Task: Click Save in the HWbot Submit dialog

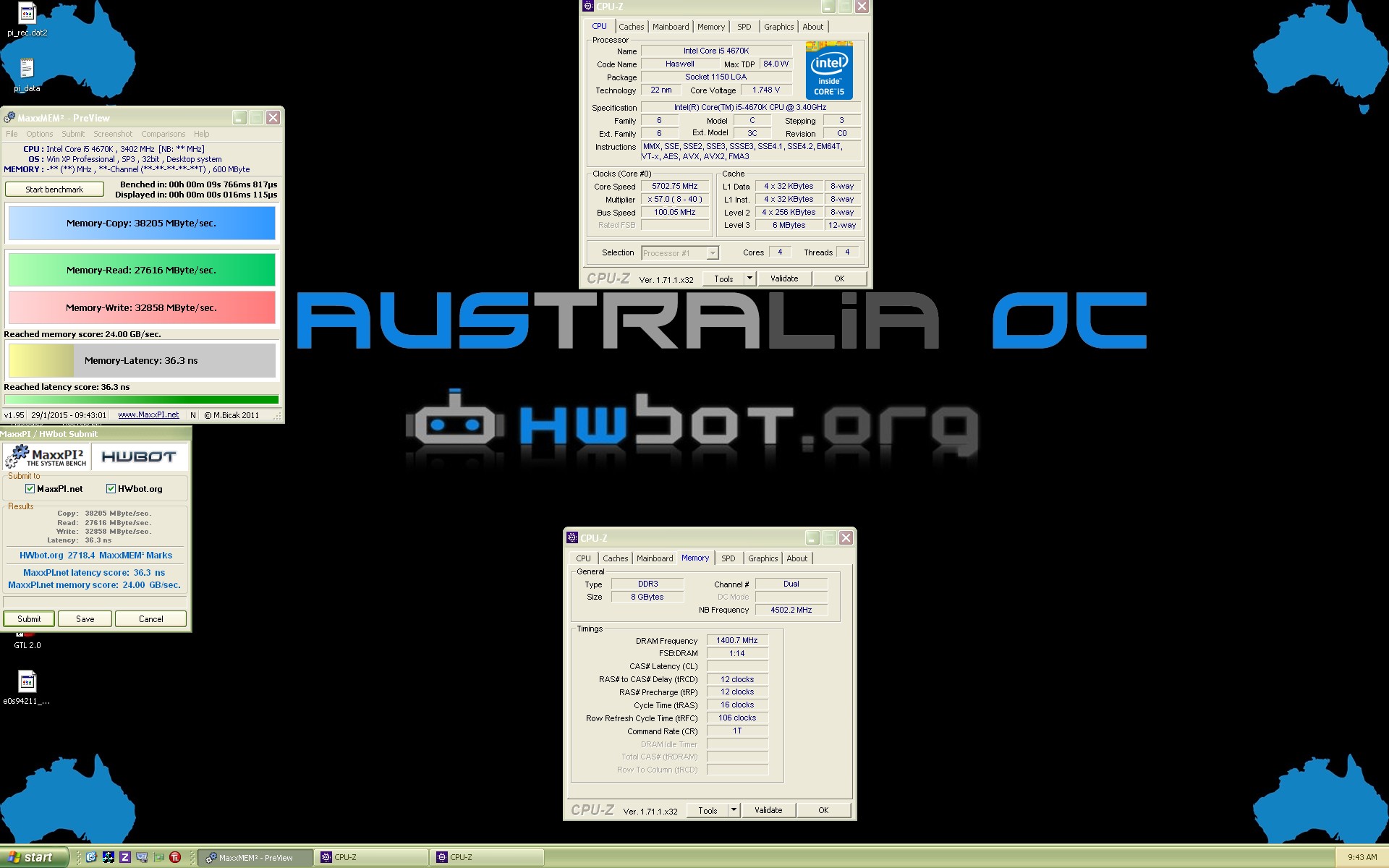Action: pyautogui.click(x=85, y=619)
